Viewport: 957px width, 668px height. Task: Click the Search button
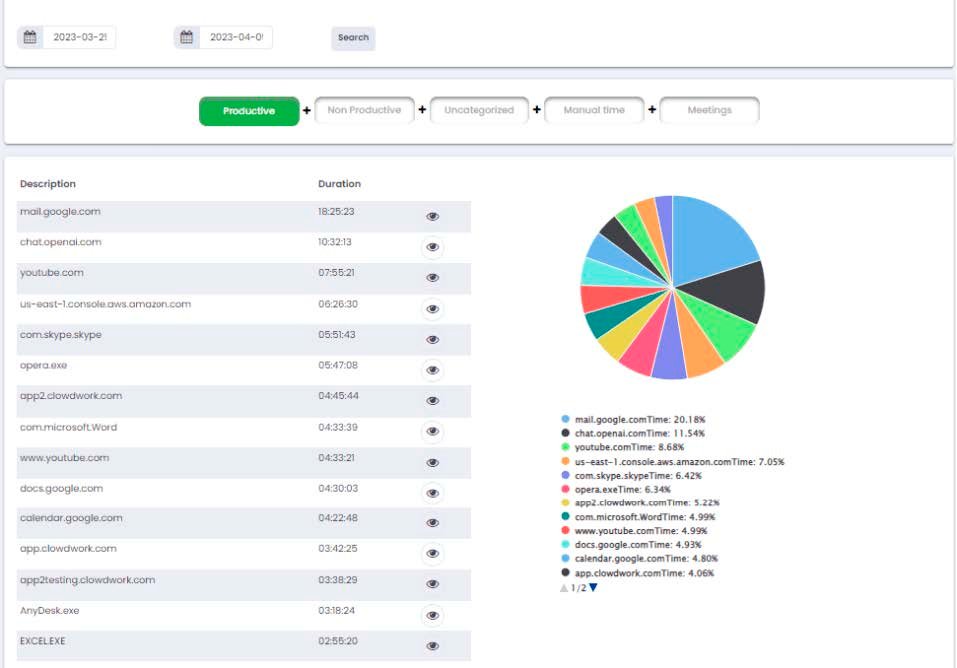point(352,38)
